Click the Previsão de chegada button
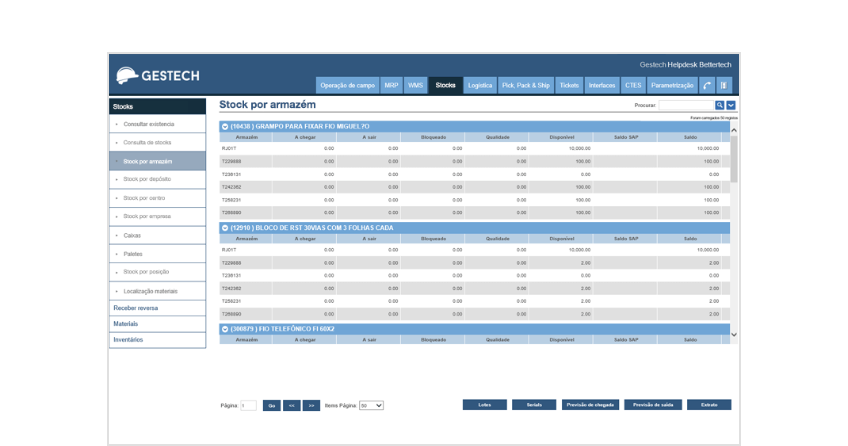Viewport: 848px width, 446px height. [x=590, y=405]
